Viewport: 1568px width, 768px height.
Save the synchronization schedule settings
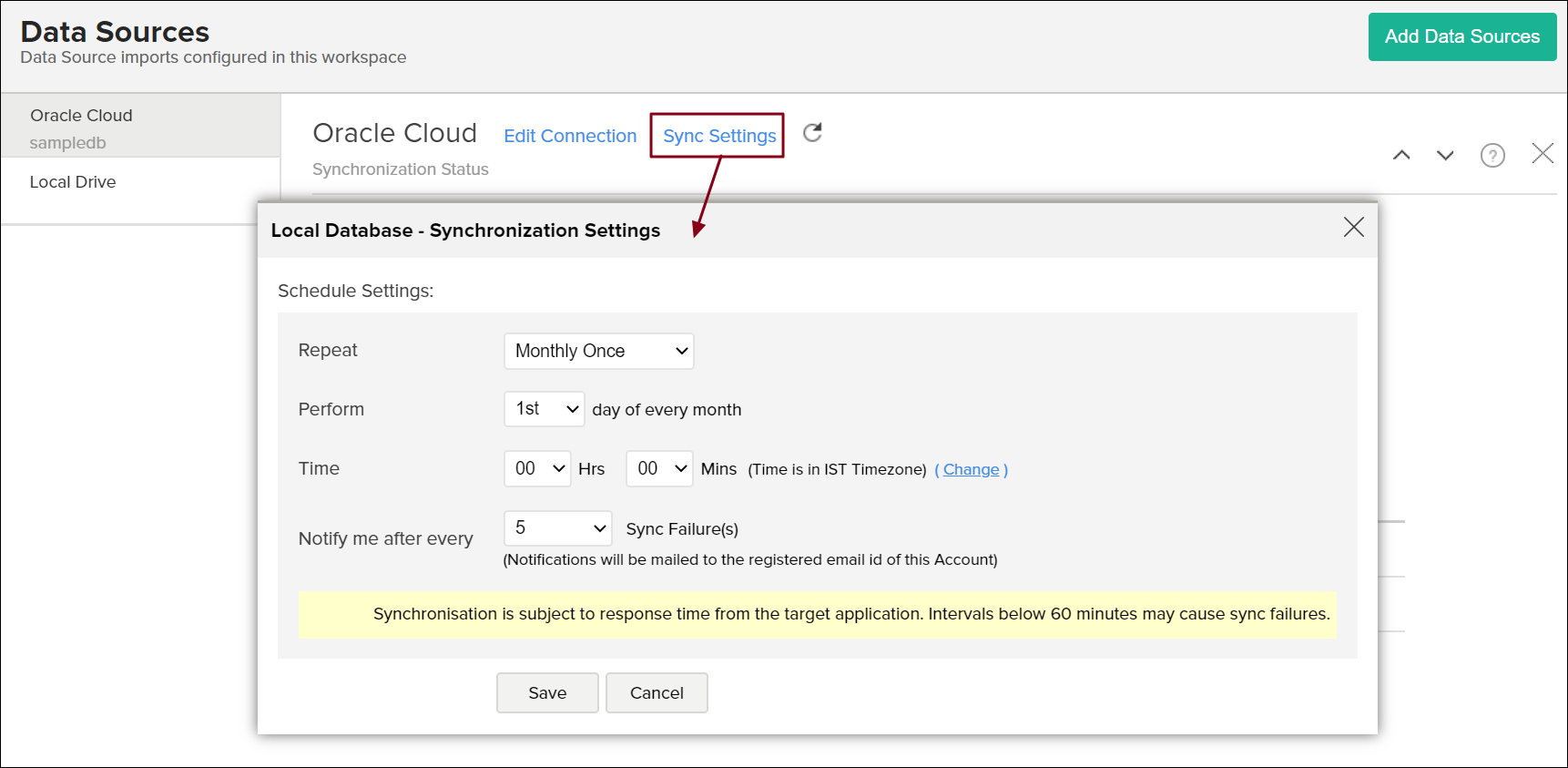click(547, 693)
